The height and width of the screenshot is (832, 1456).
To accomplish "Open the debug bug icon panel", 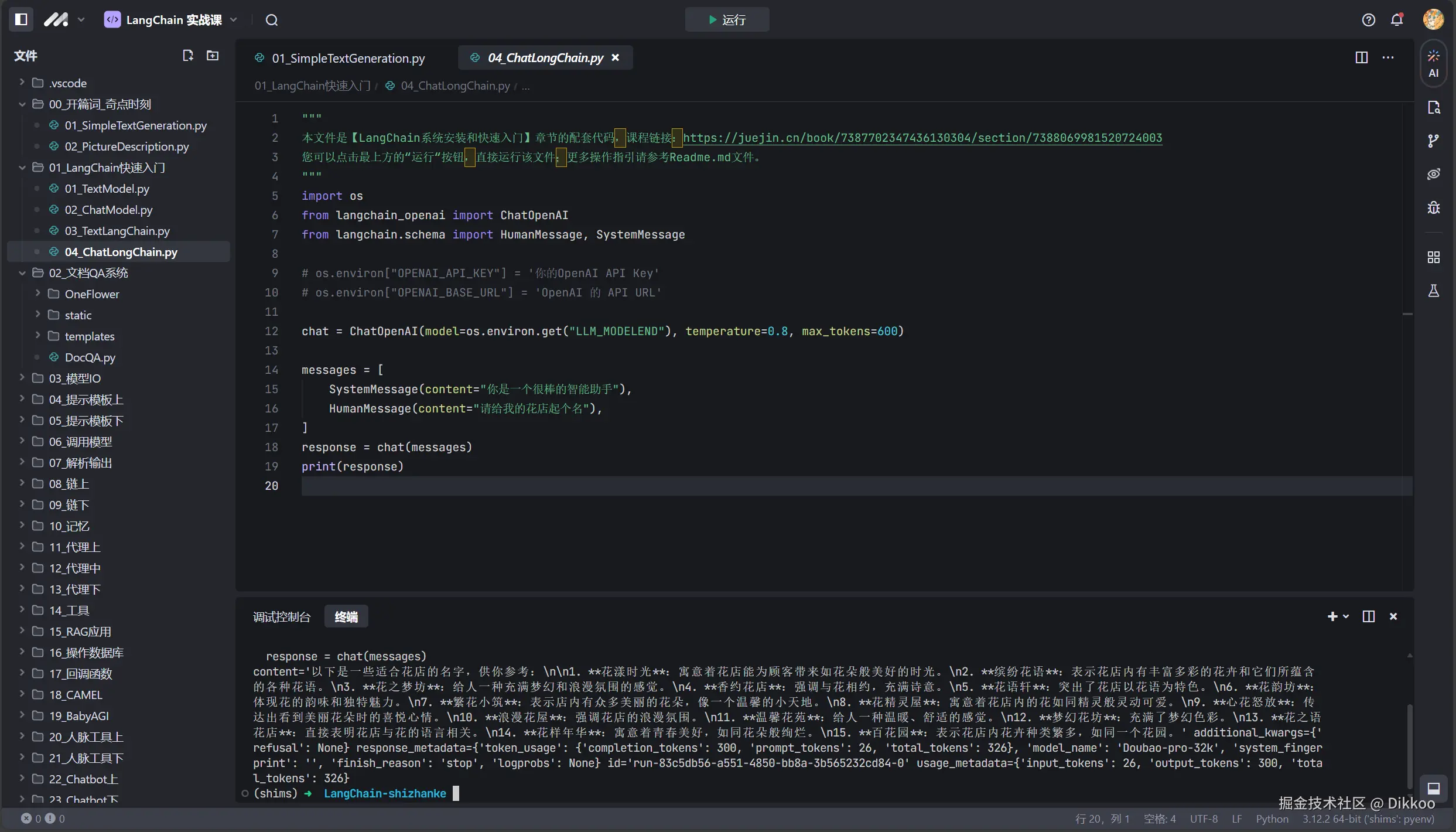I will [1433, 207].
